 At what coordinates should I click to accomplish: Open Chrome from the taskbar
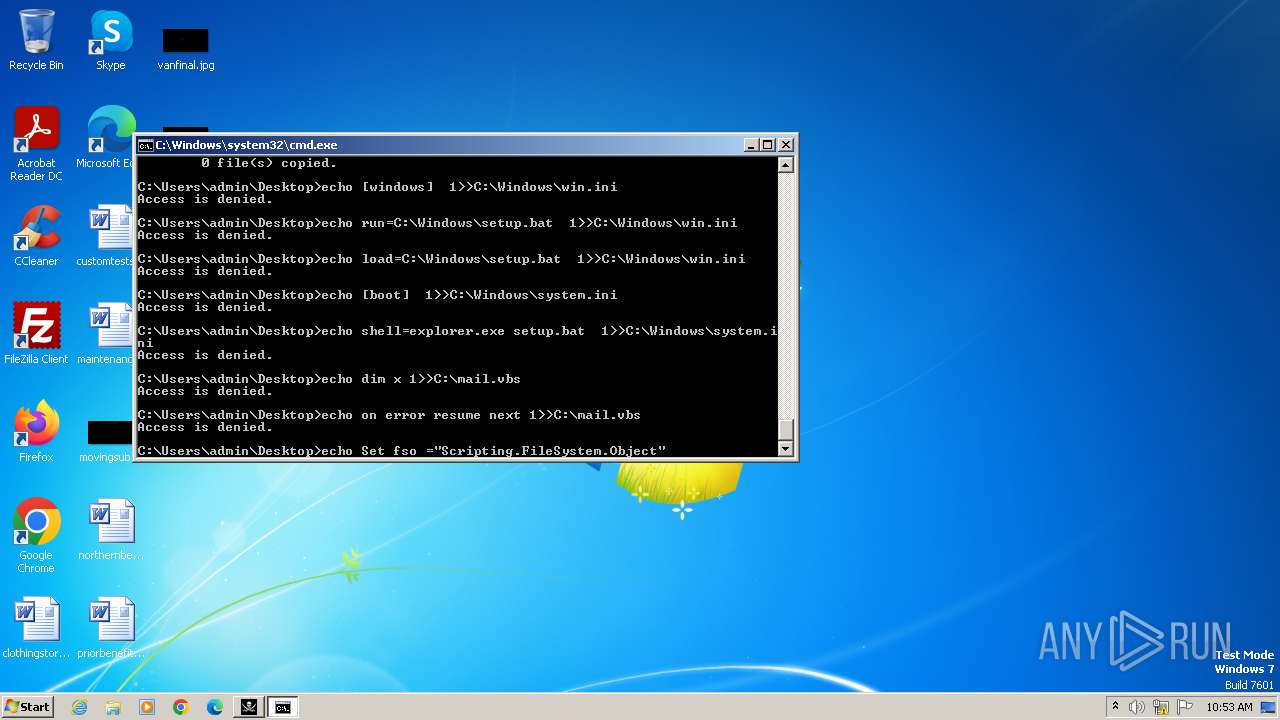(x=181, y=707)
